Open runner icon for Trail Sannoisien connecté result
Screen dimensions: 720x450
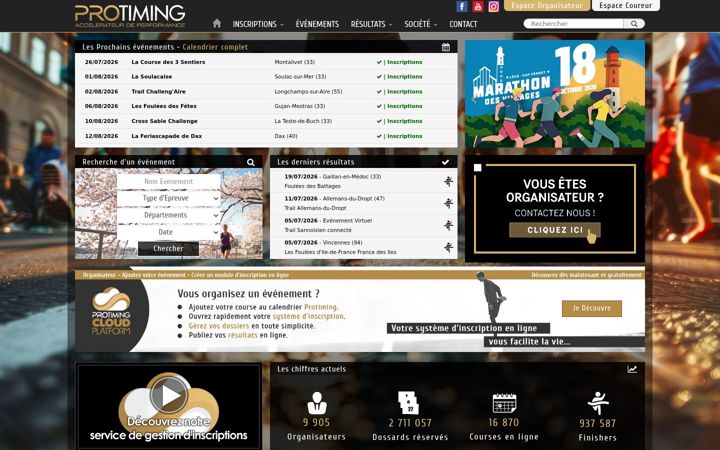[x=449, y=225]
